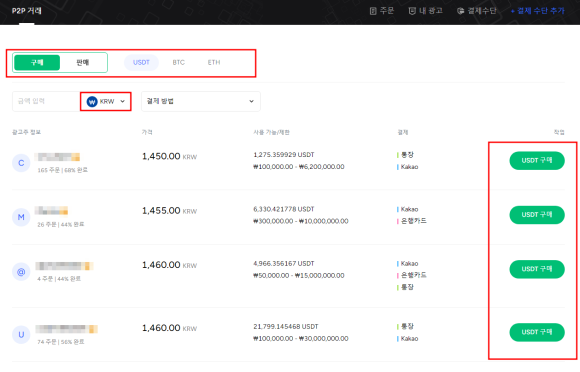
Task: Click the @ avatar icon
Action: 21,272
